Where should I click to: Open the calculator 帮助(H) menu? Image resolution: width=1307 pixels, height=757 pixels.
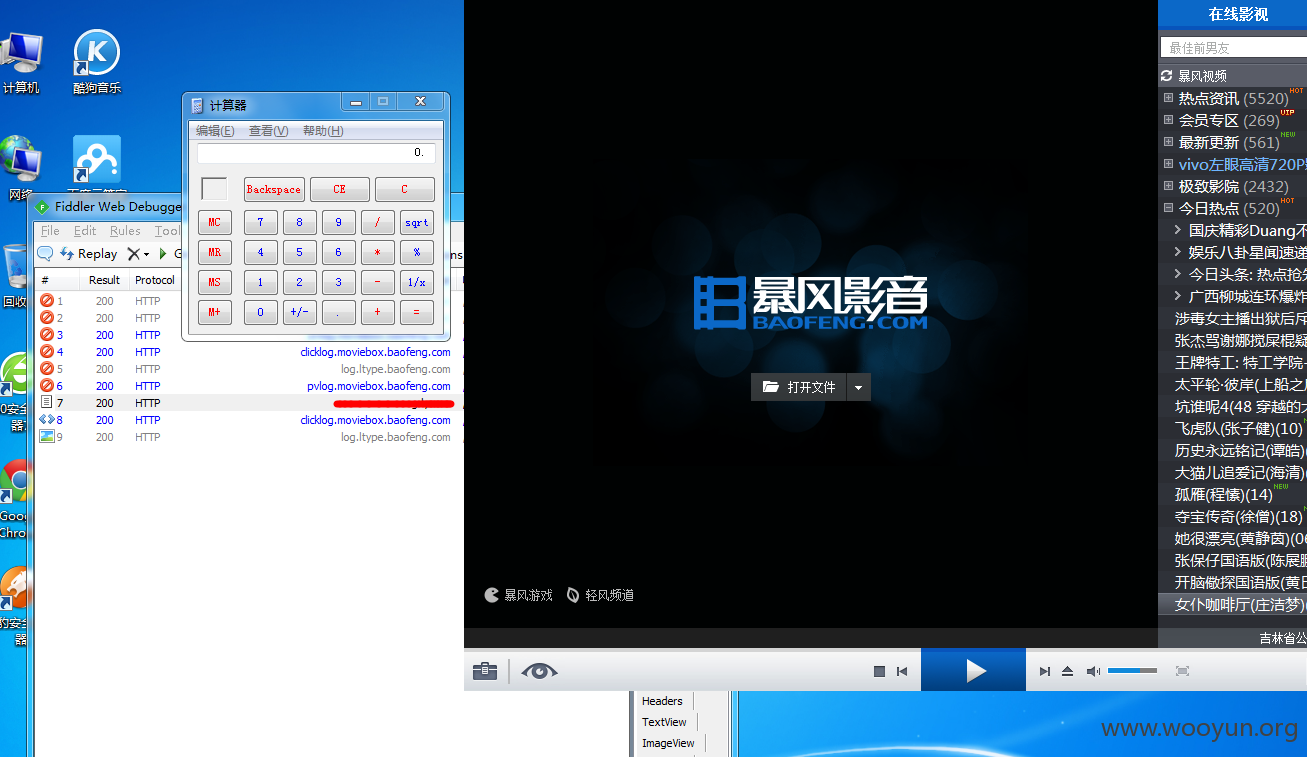(323, 131)
